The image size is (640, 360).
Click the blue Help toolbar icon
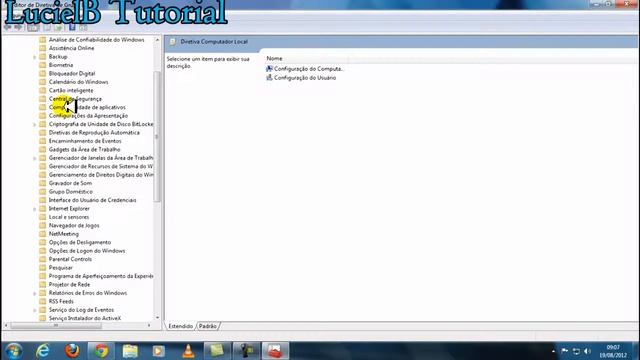pos(72,27)
